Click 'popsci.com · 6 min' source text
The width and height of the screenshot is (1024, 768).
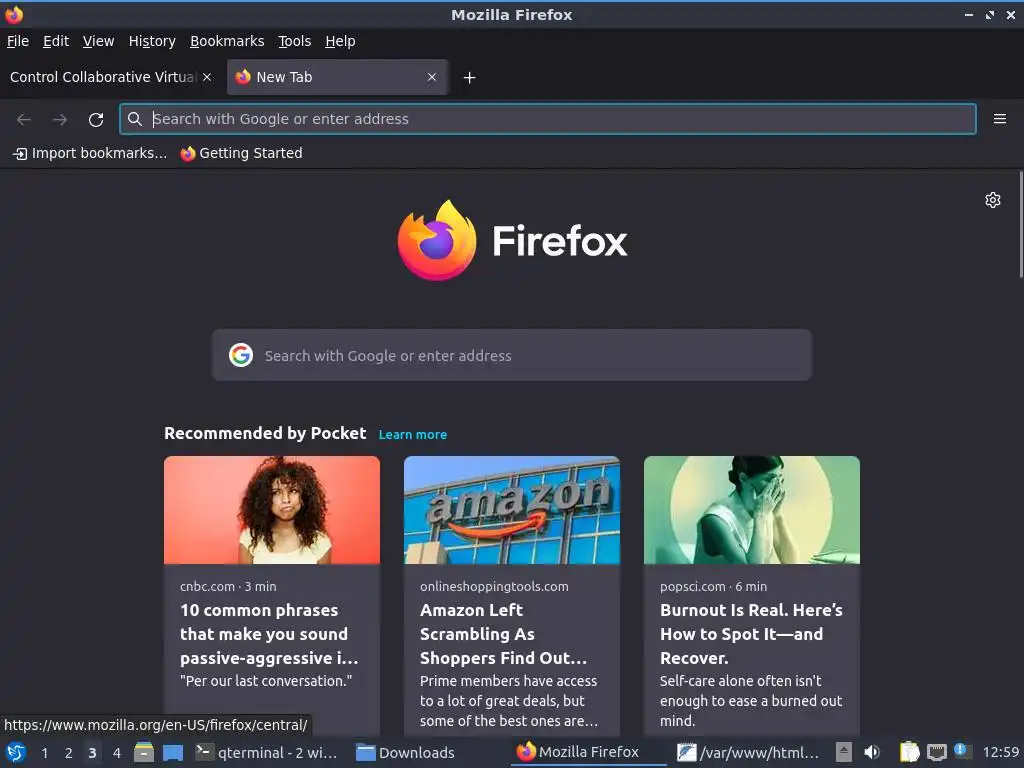pos(713,586)
